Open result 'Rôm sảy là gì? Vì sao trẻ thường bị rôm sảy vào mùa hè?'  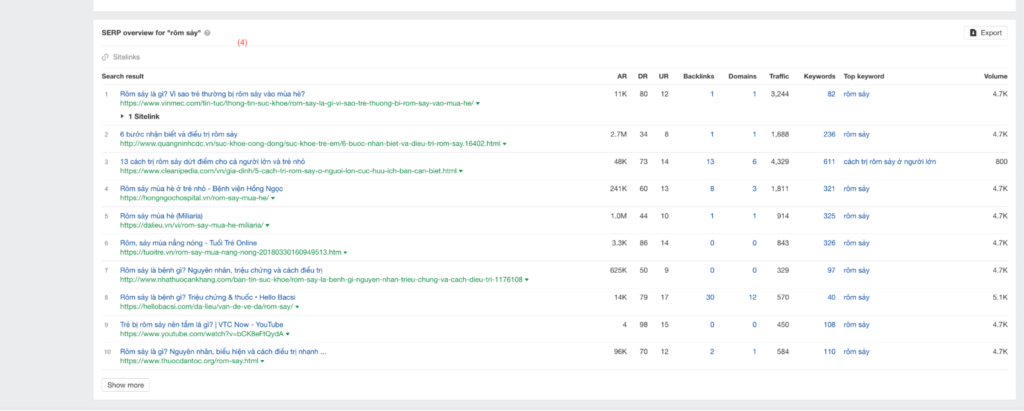click(212, 93)
